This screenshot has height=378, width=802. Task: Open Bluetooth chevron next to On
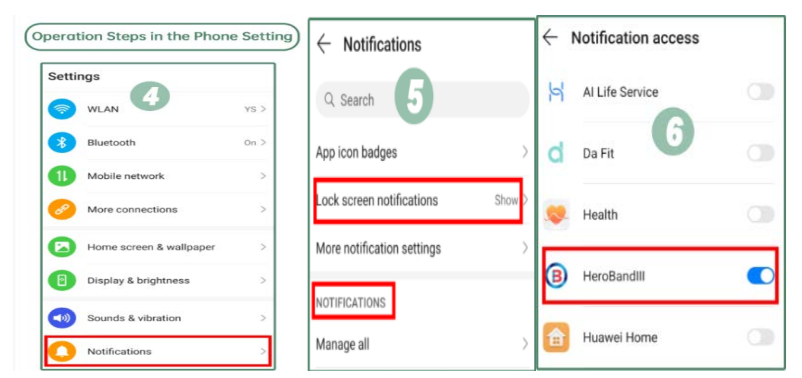(263, 143)
